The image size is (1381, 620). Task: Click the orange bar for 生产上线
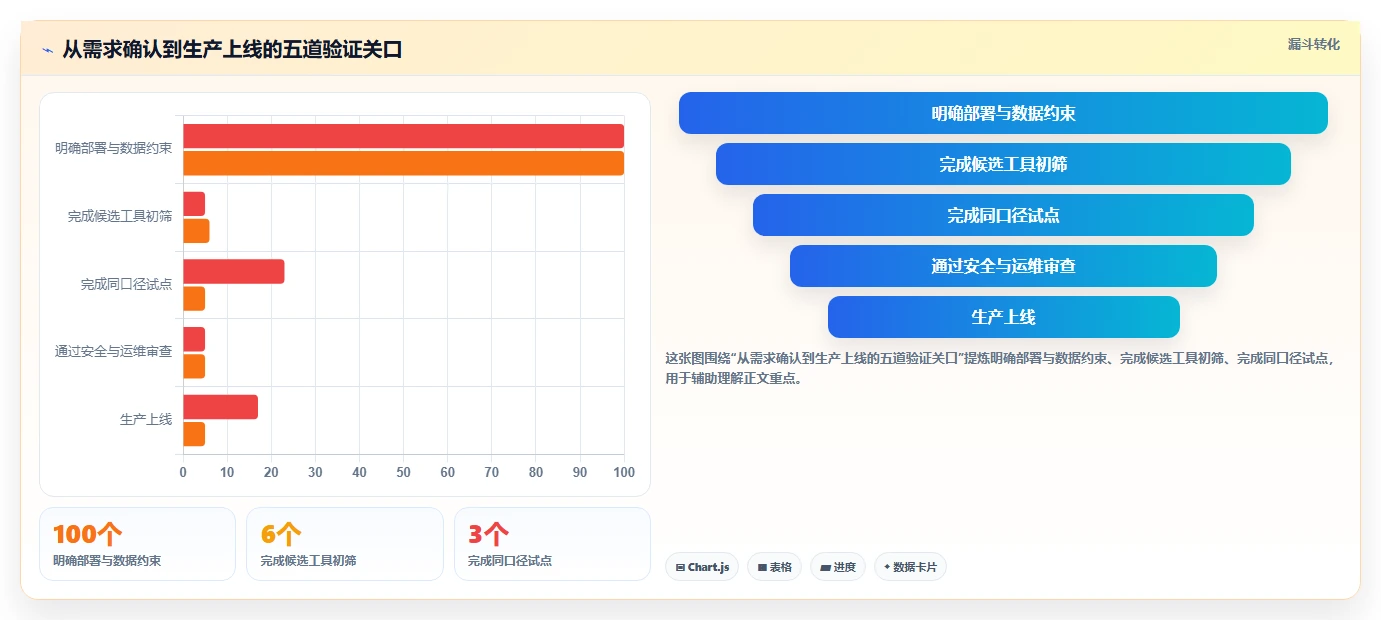pyautogui.click(x=194, y=434)
